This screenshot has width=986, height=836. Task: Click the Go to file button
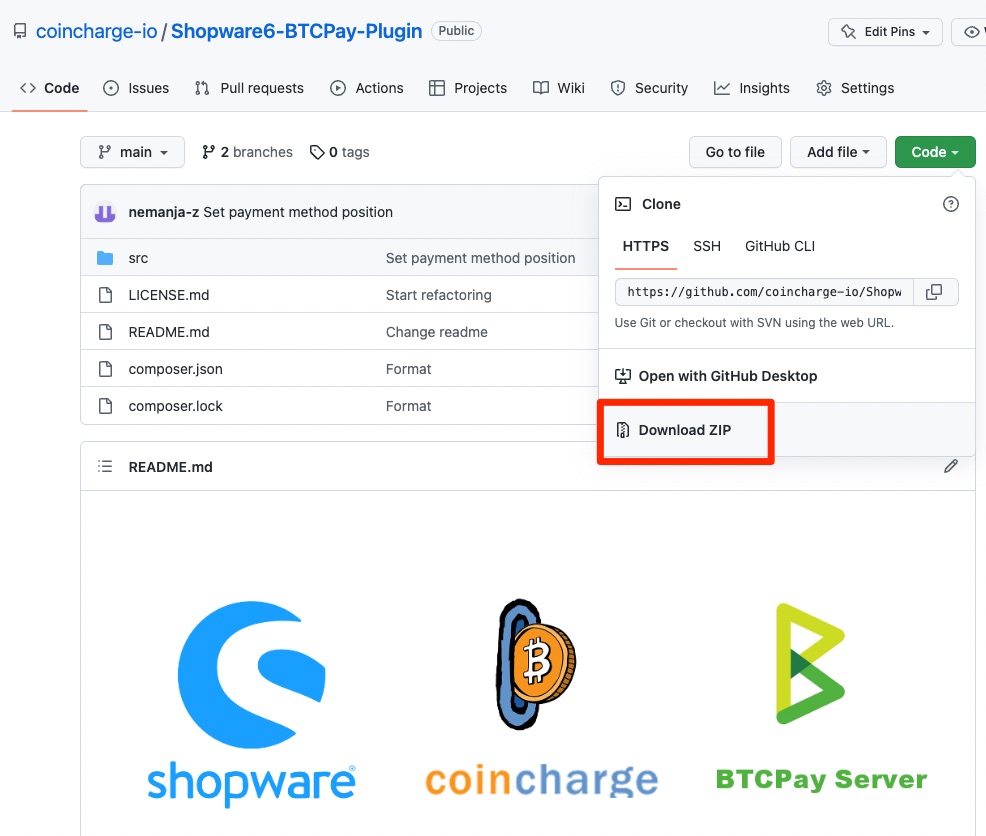pos(735,152)
